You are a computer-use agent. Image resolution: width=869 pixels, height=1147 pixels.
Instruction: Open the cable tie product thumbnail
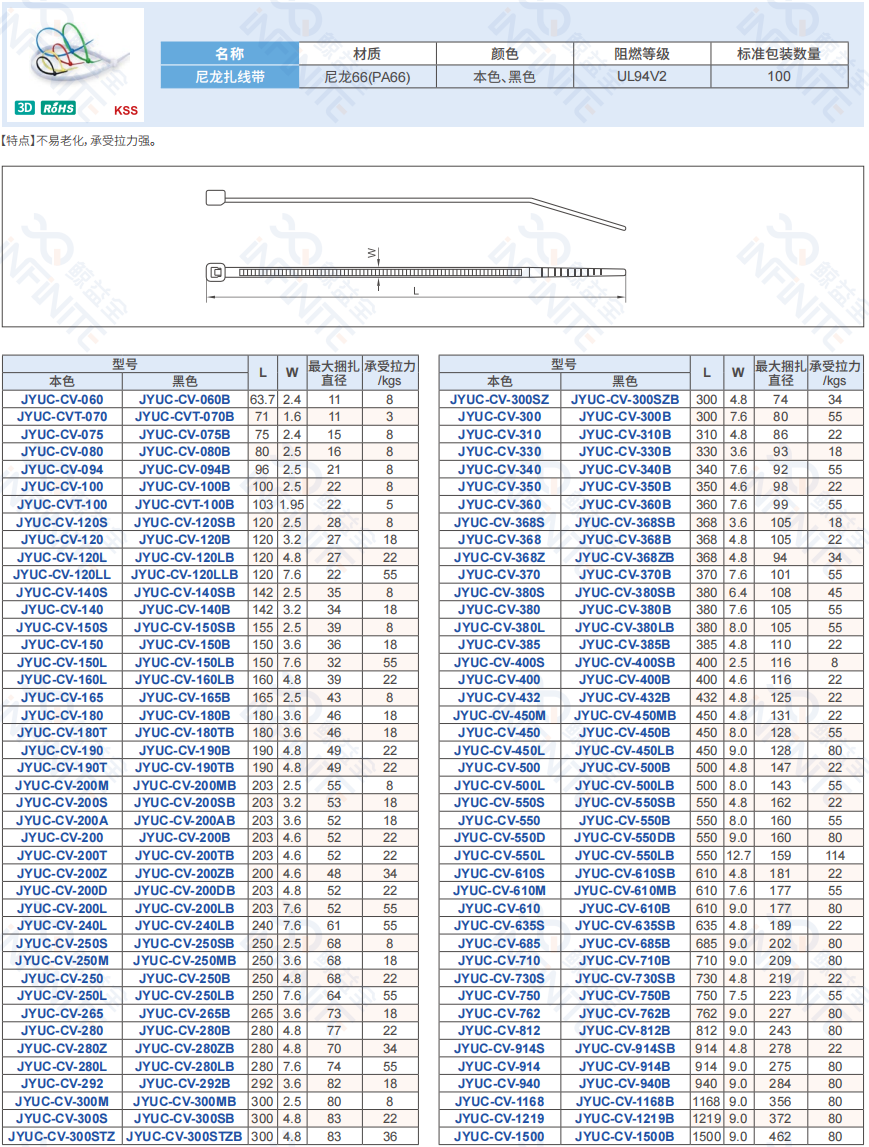click(x=76, y=56)
